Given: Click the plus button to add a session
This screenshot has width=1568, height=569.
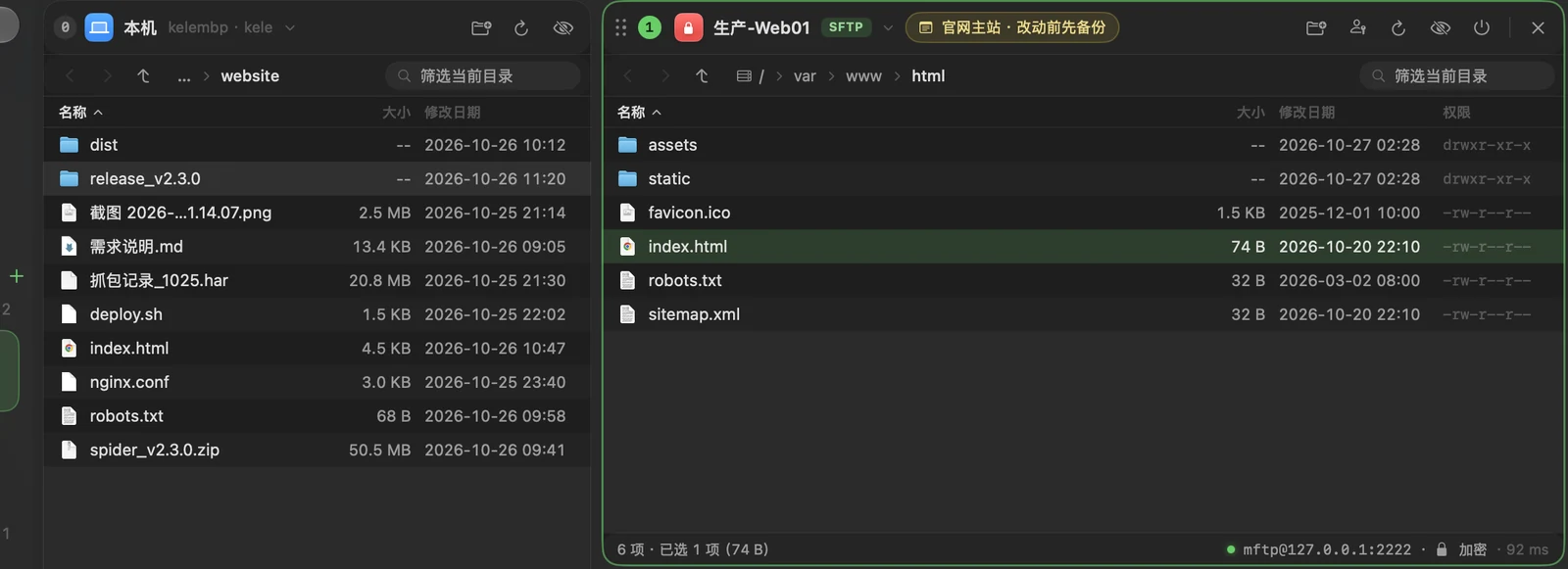Looking at the screenshot, I should coord(17,276).
